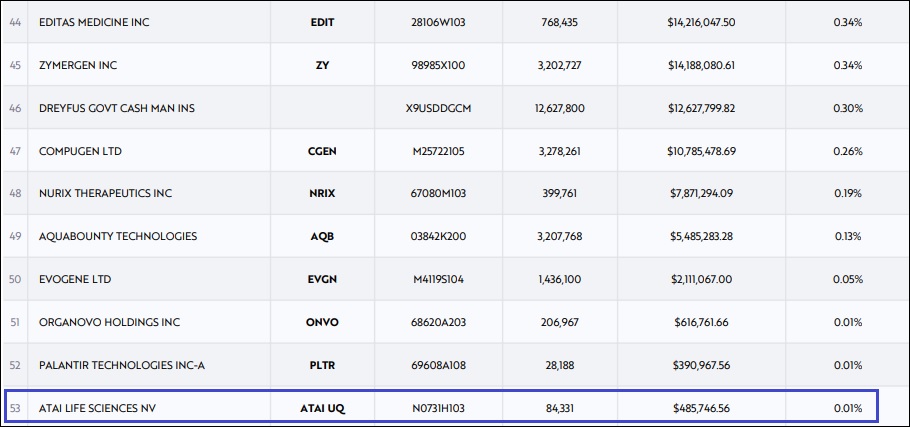This screenshot has width=910, height=427.
Task: Click share count 206,967
Action: (559, 322)
